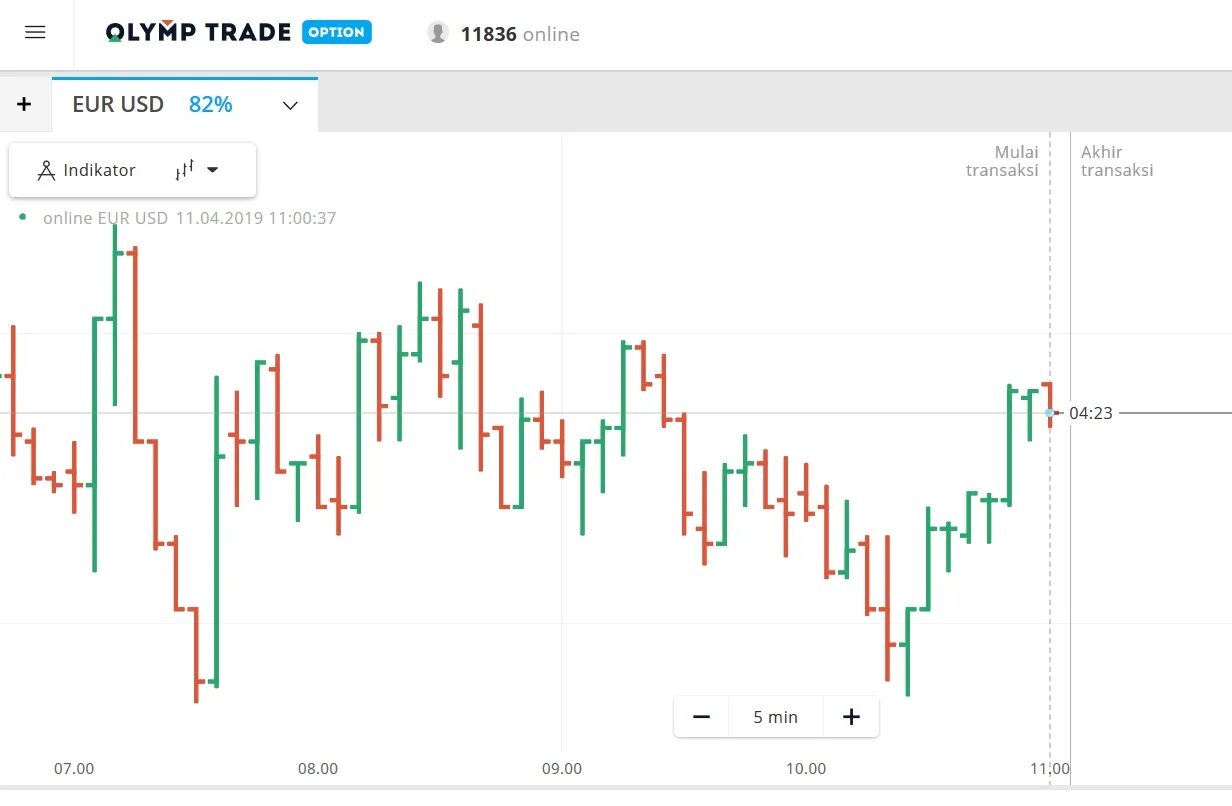Zoom in the timeframe with plus
Image resolution: width=1232 pixels, height=806 pixels.
point(851,717)
